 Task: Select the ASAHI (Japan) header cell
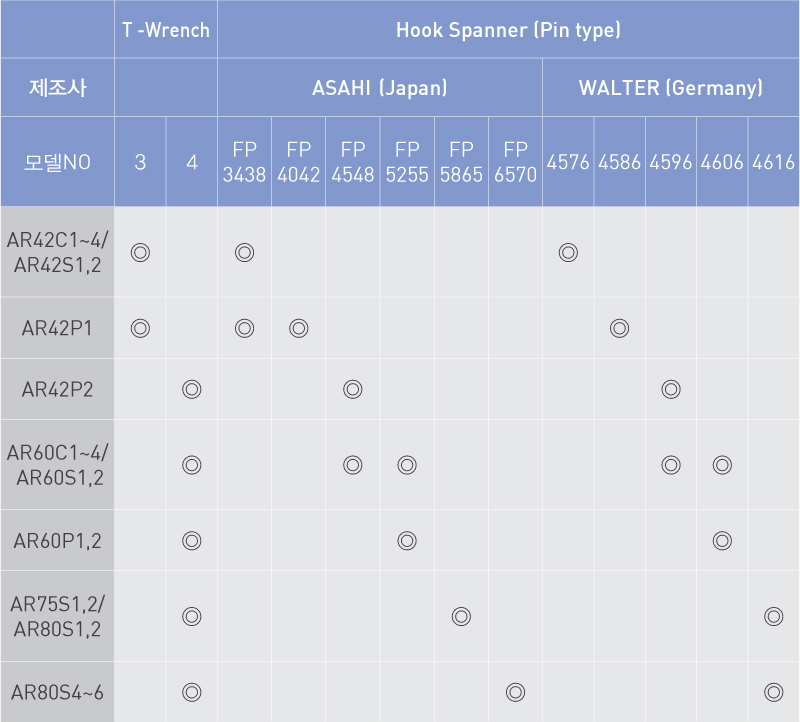[x=380, y=88]
